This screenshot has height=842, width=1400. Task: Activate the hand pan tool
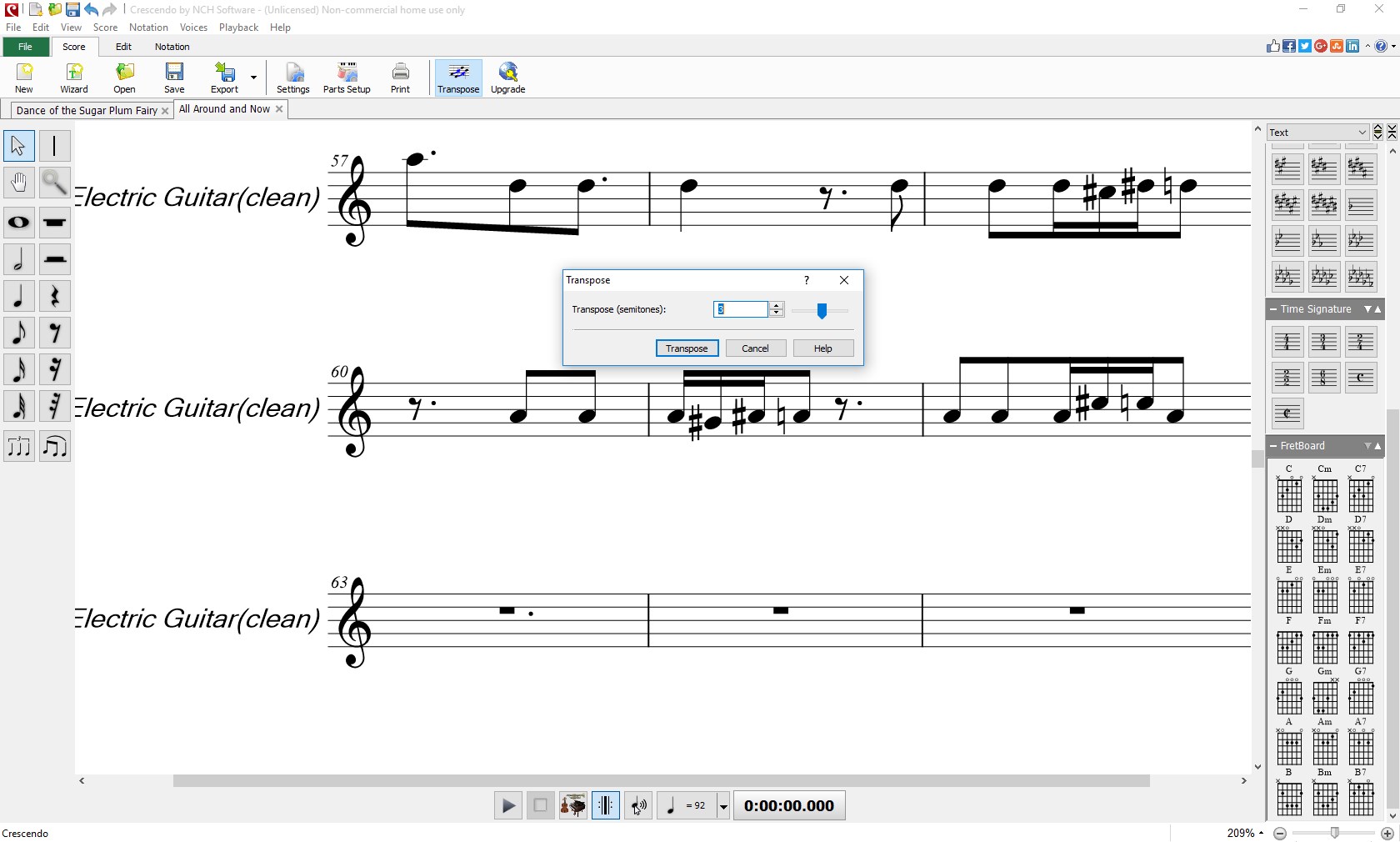18,183
